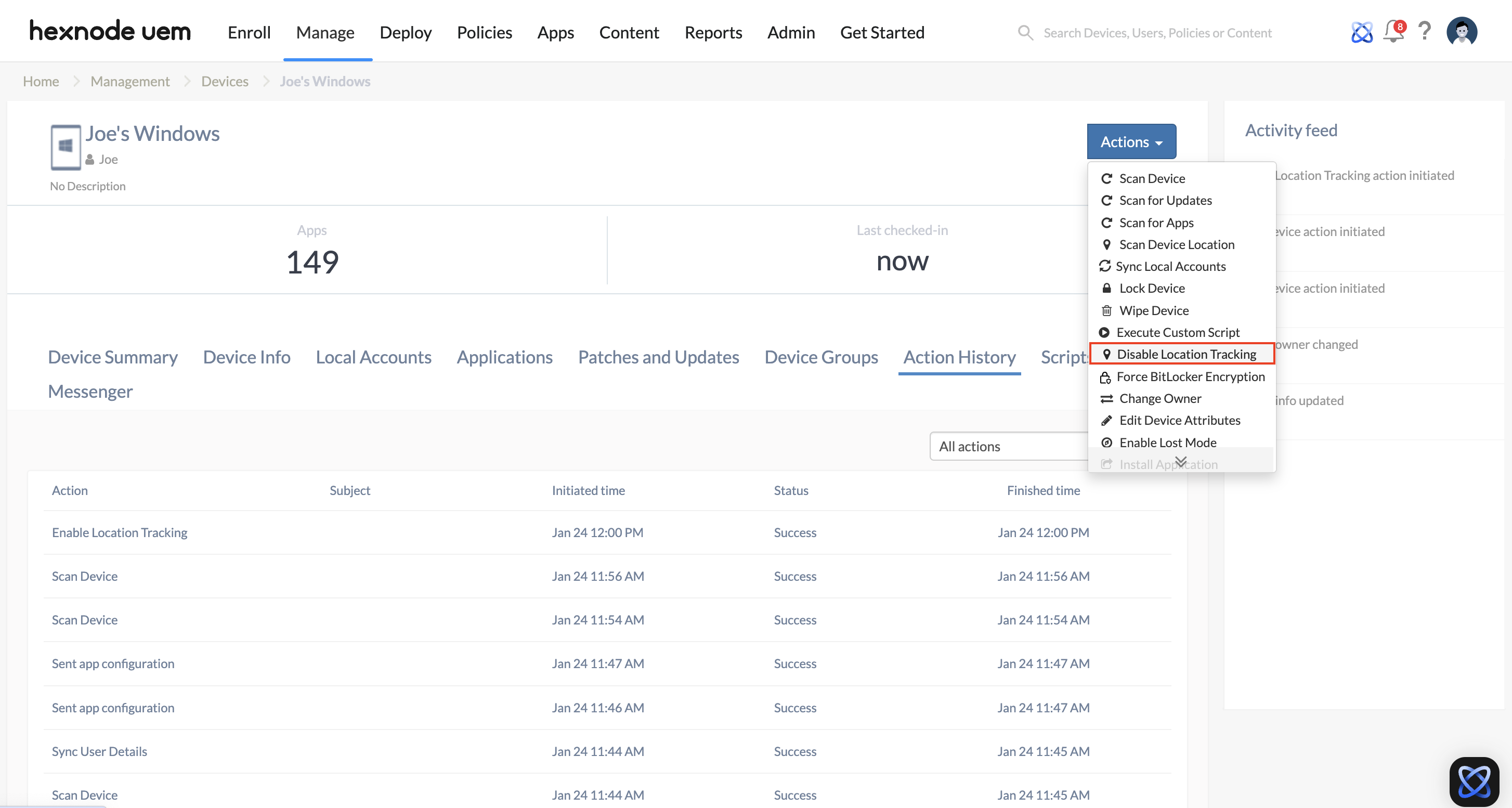Image resolution: width=1512 pixels, height=808 pixels.
Task: Open Enable Location Tracking action row
Action: [x=607, y=532]
